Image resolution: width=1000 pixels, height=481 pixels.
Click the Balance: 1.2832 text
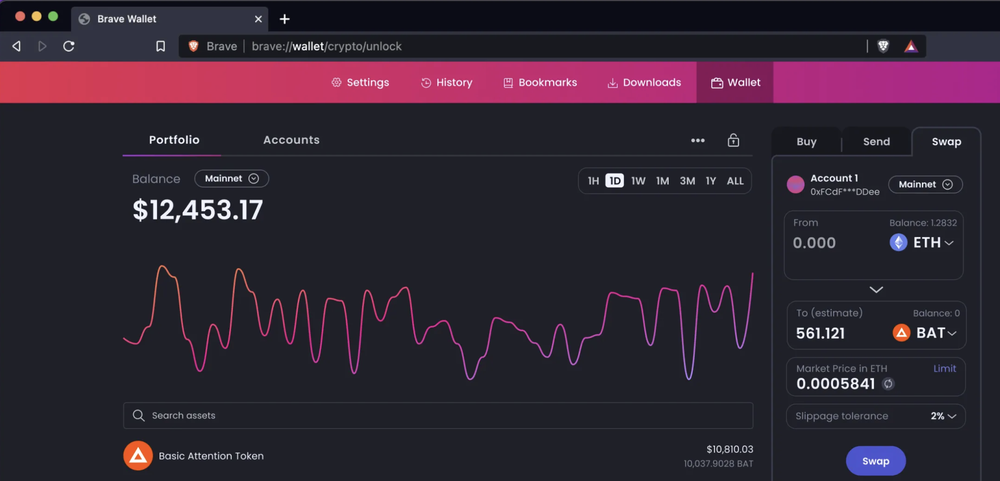[x=923, y=223]
